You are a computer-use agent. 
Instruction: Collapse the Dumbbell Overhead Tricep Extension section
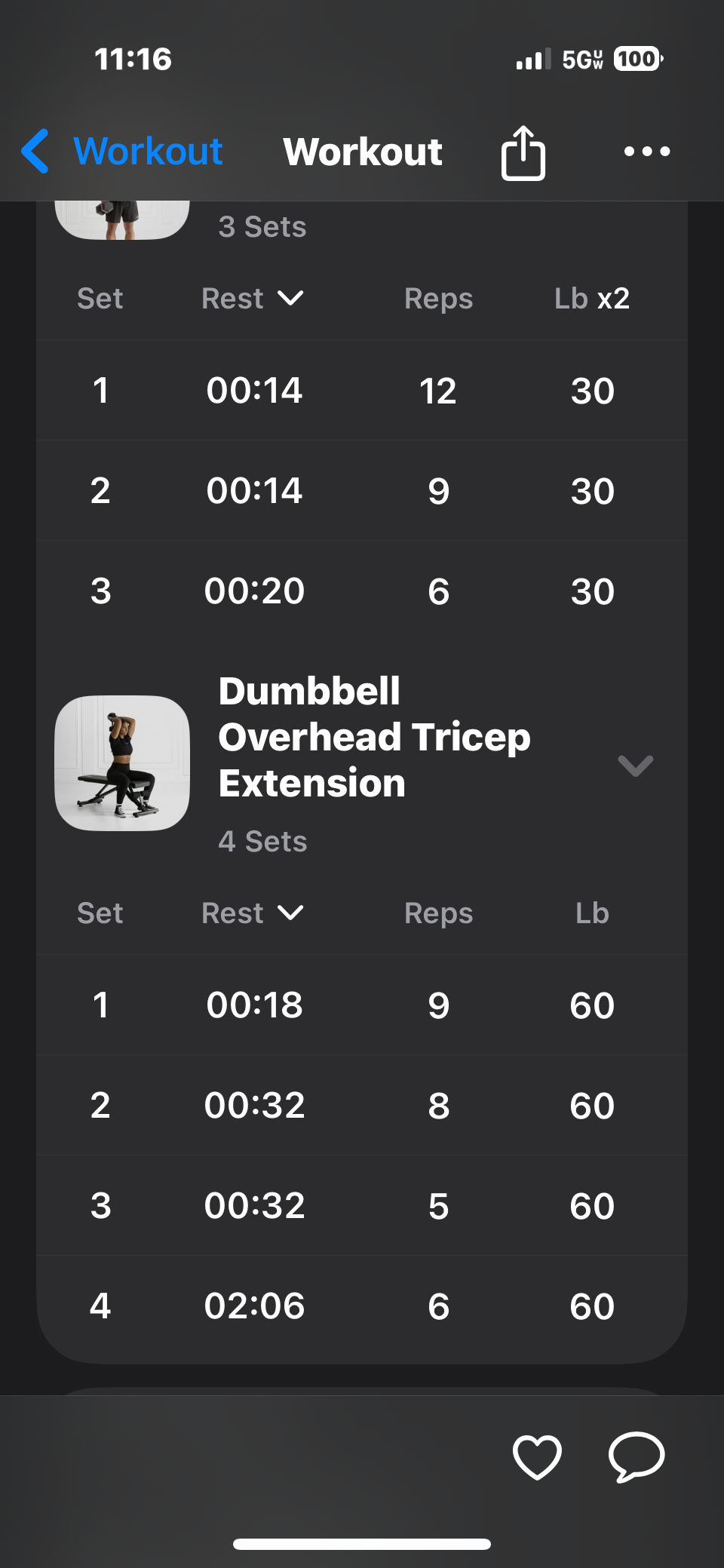click(x=635, y=766)
